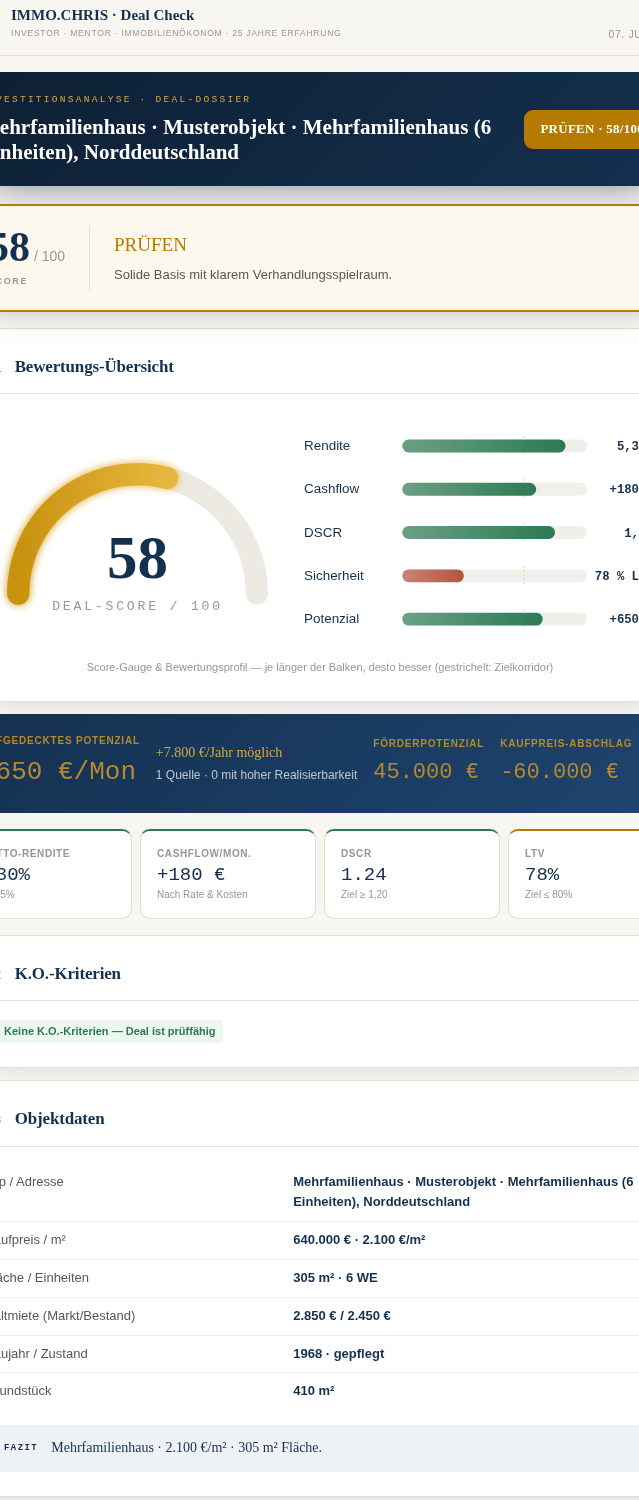Select the Cashflow row label

pos(331,489)
